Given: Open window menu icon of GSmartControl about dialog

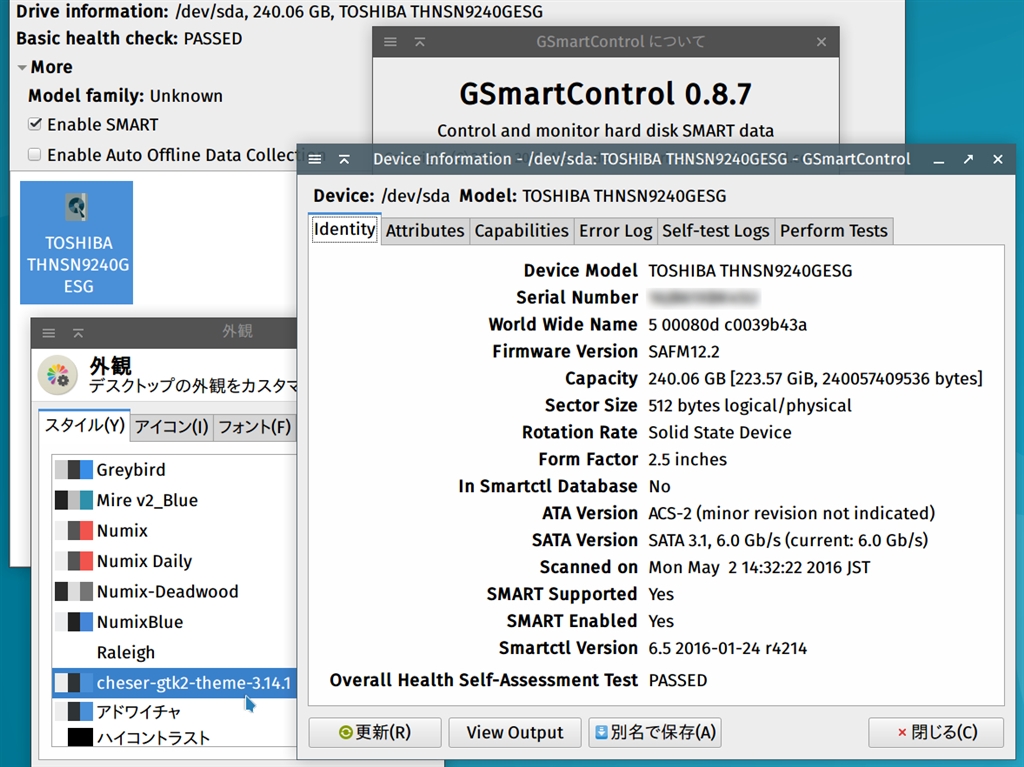Looking at the screenshot, I should (x=391, y=42).
